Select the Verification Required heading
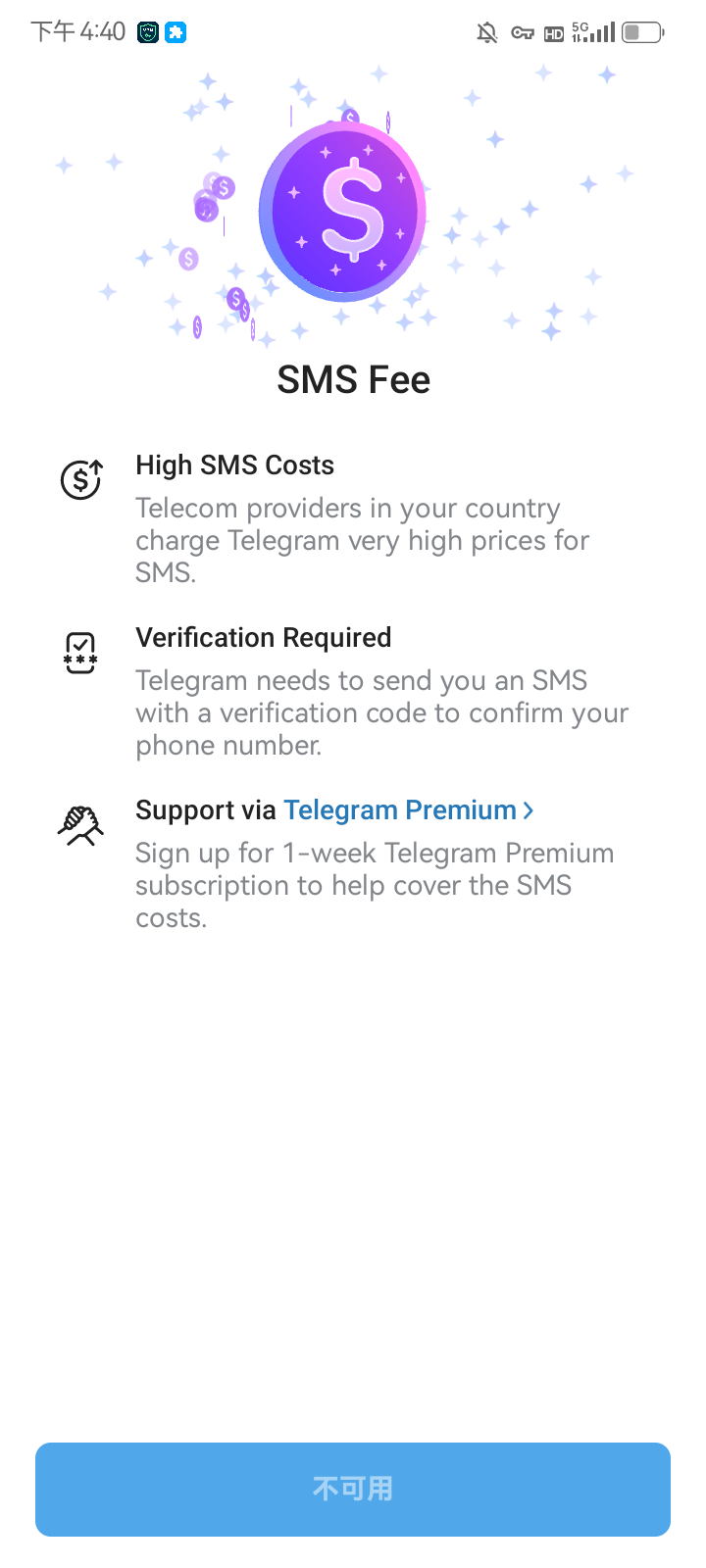Viewport: 706px width, 1568px height. [263, 637]
